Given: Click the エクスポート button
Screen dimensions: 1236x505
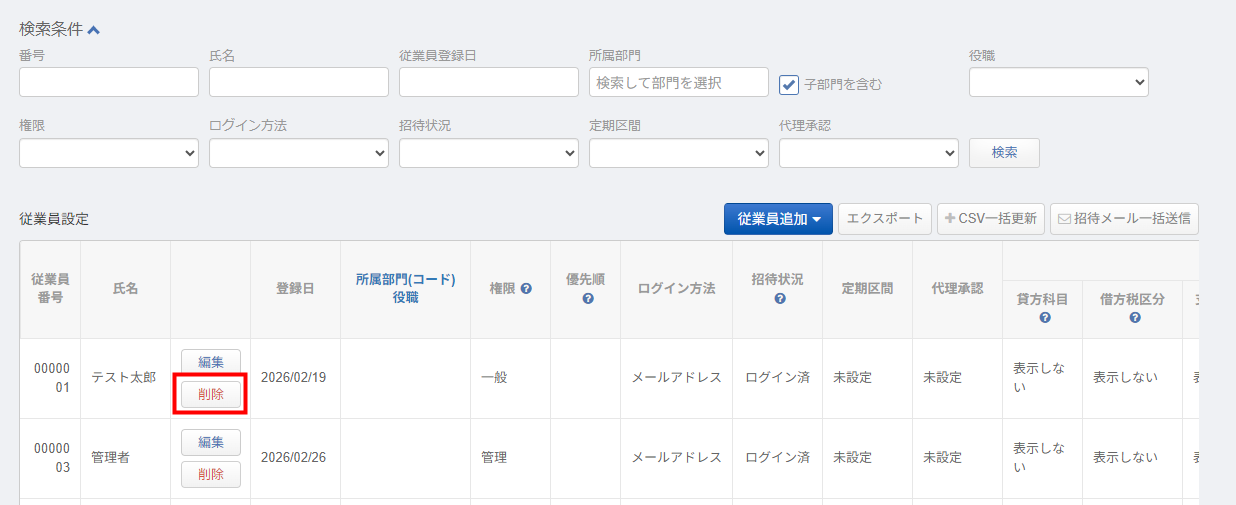Looking at the screenshot, I should pyautogui.click(x=884, y=219).
